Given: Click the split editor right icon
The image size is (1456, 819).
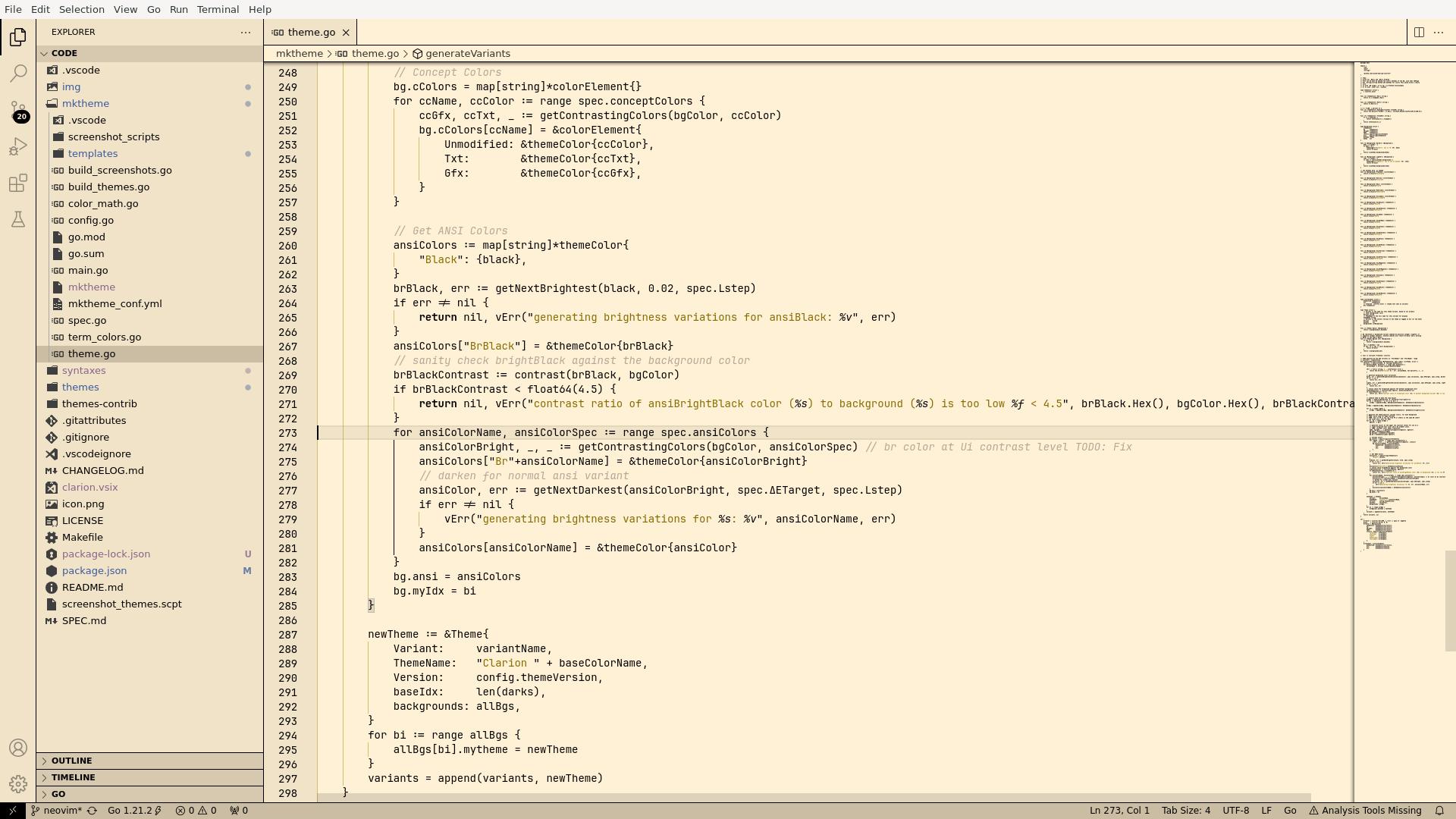Looking at the screenshot, I should 1419,32.
